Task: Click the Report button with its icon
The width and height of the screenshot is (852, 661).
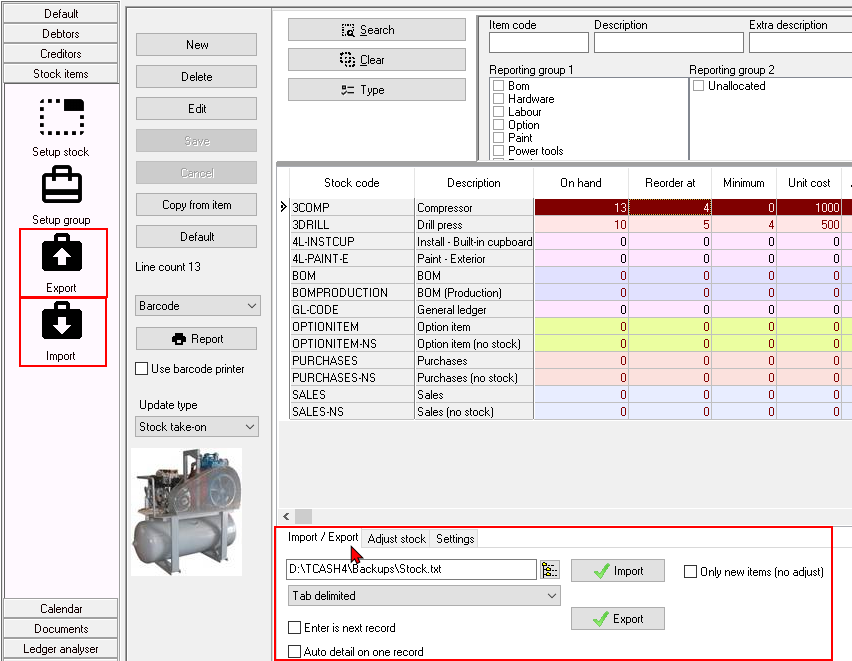Action: [x=196, y=338]
